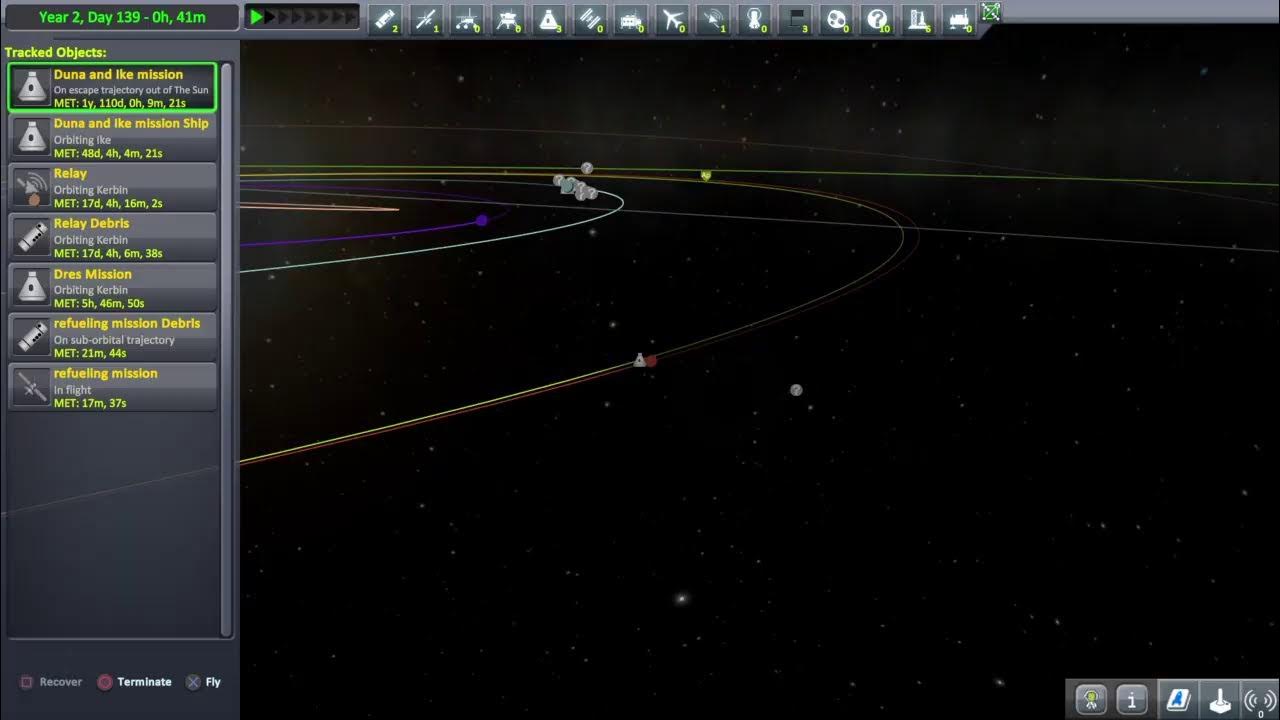Click the green marker on the outer orbit
This screenshot has height=720, width=1280.
pyautogui.click(x=706, y=175)
